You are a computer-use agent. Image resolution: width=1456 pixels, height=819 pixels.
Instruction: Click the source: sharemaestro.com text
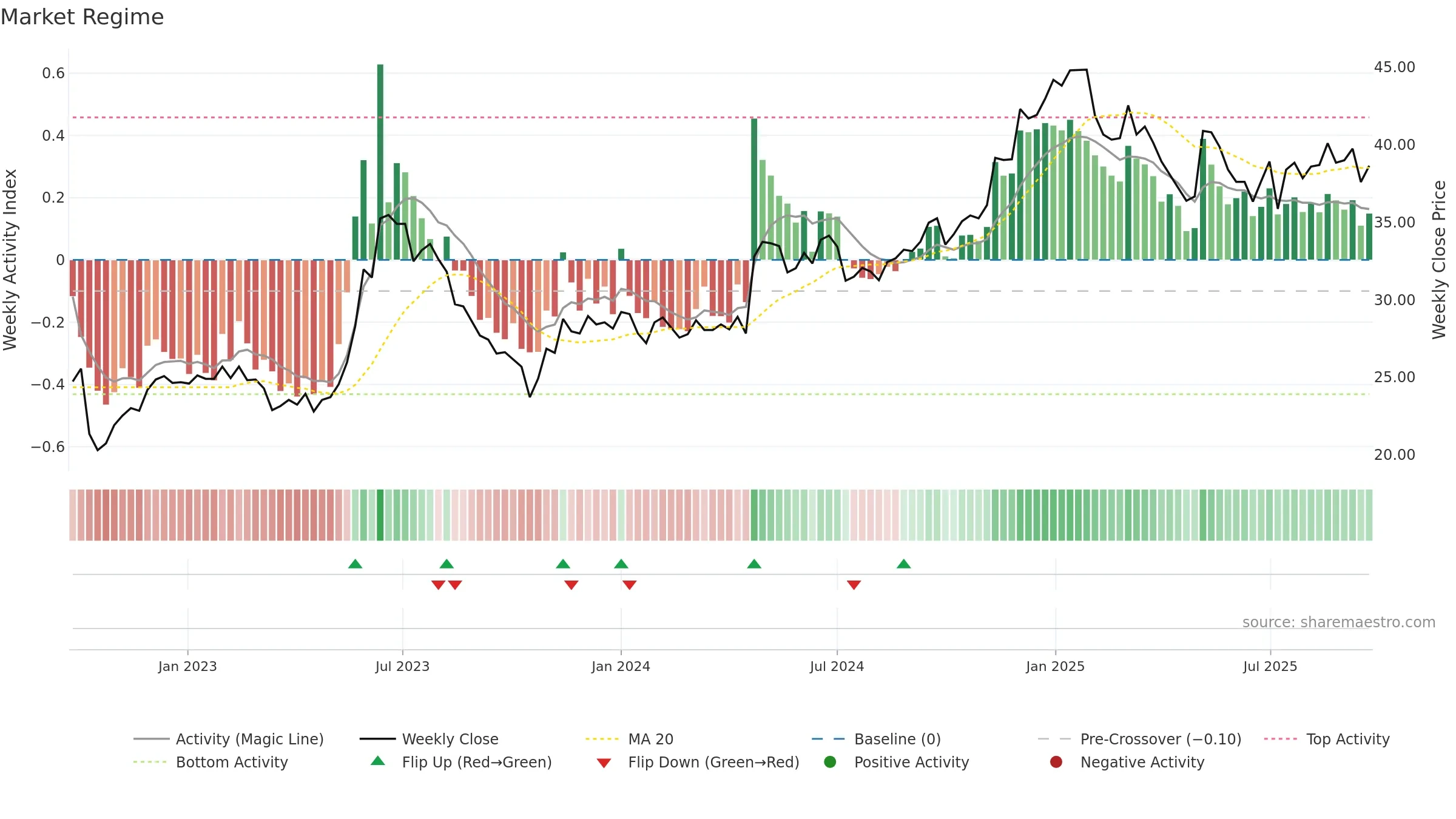[1339, 622]
